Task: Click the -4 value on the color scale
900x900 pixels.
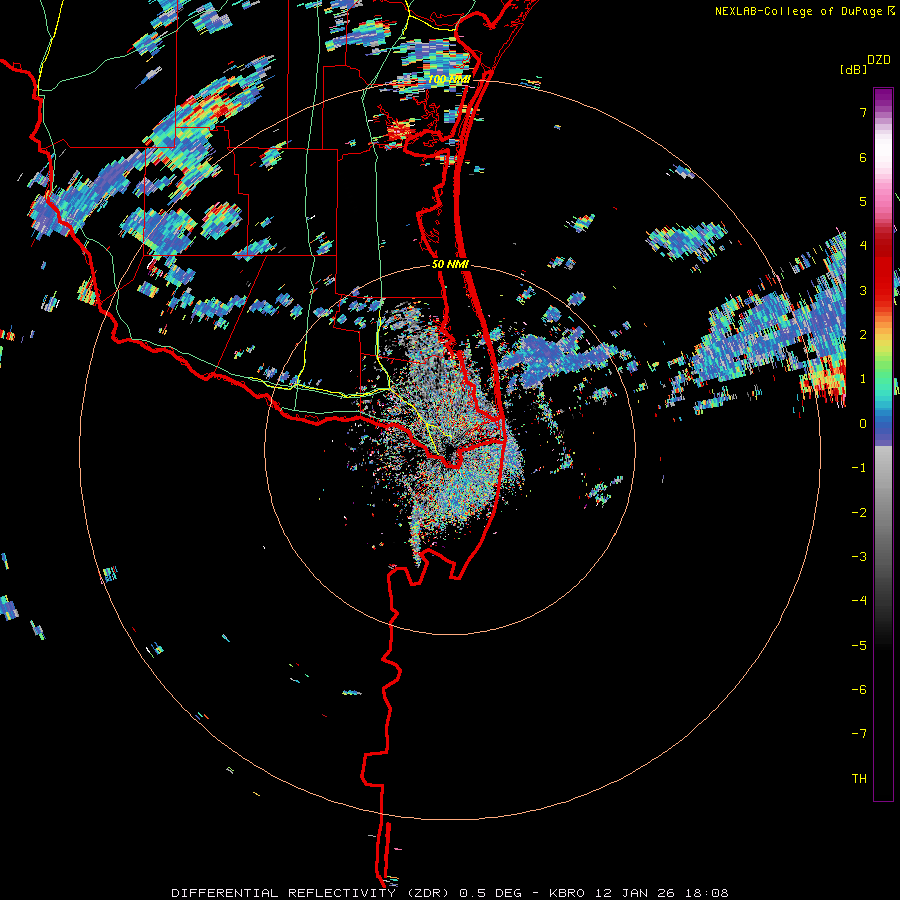Action: click(x=859, y=601)
